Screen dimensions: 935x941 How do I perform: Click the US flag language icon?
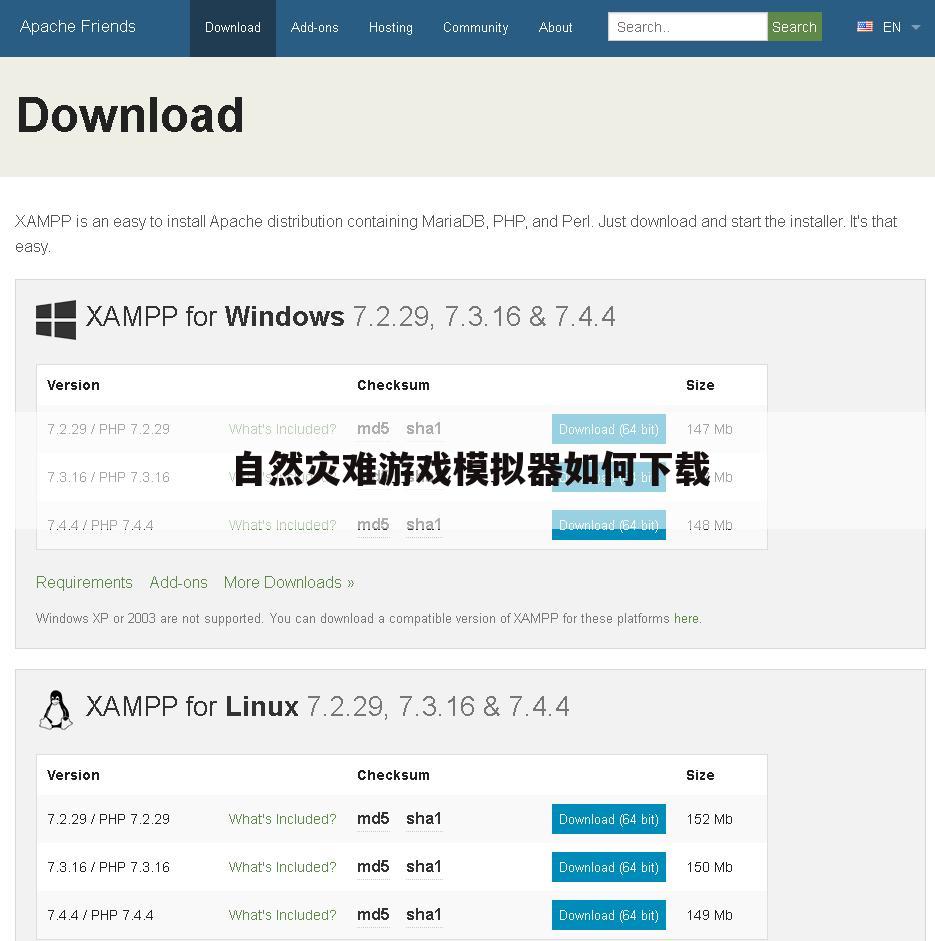[x=865, y=27]
